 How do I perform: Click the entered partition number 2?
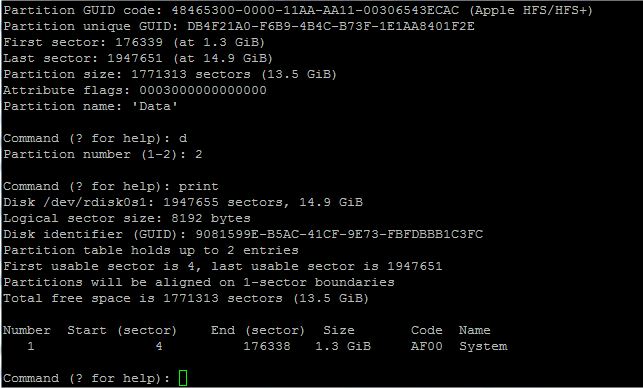[x=198, y=154]
